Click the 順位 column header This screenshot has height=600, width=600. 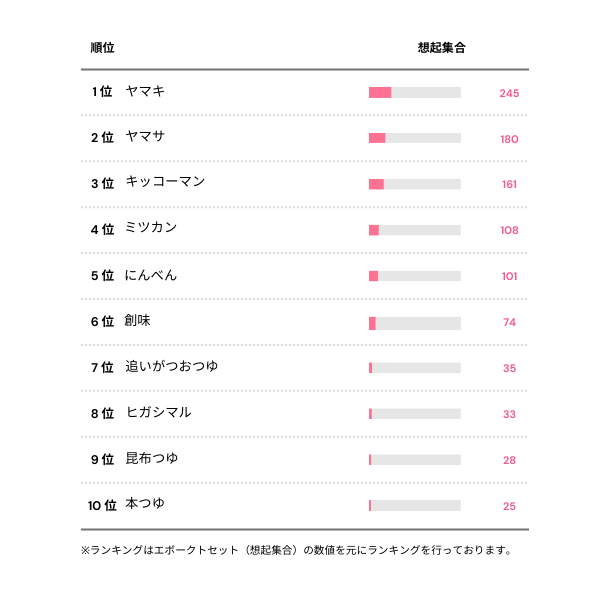(x=102, y=48)
